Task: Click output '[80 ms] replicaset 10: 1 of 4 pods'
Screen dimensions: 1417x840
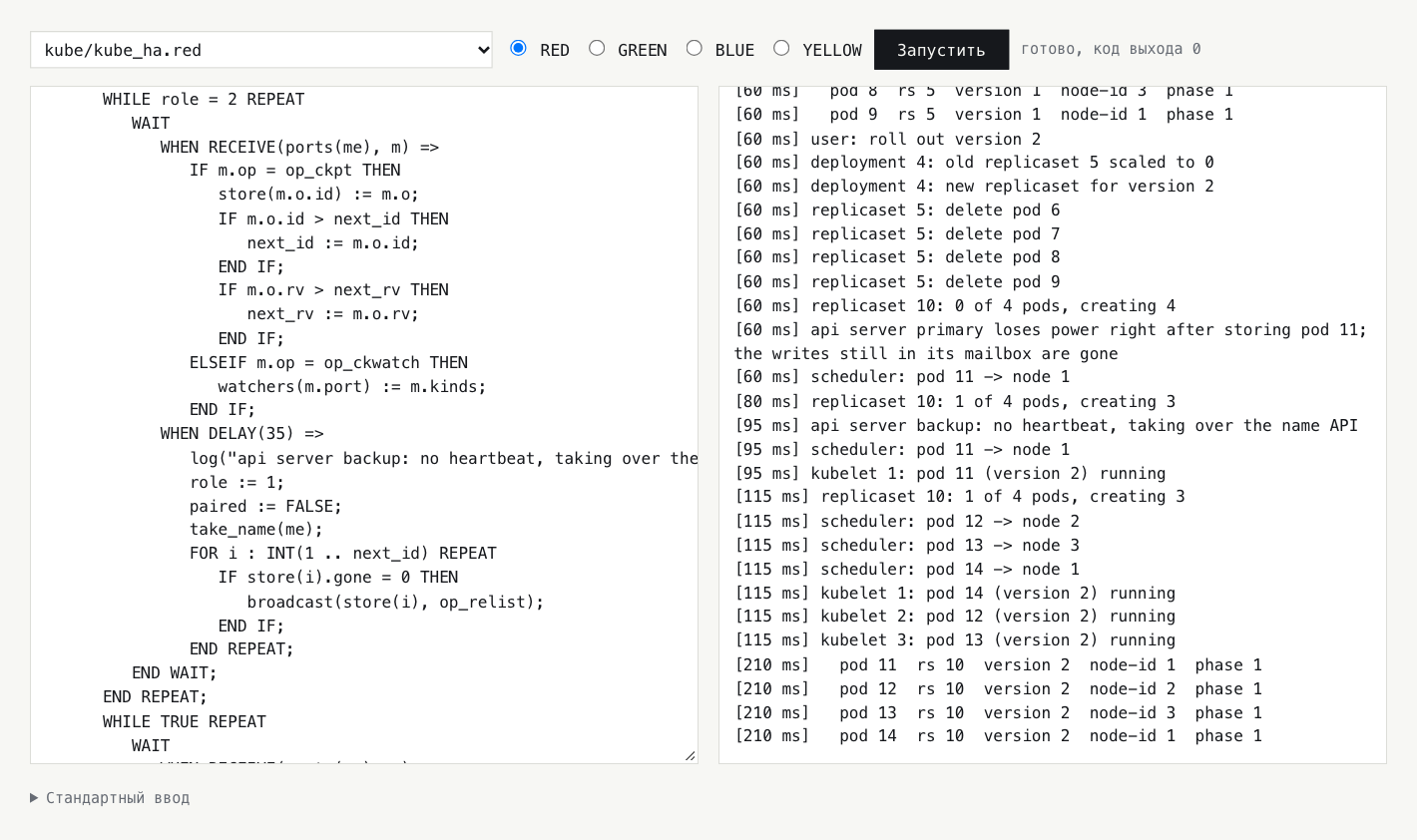Action: (x=955, y=402)
